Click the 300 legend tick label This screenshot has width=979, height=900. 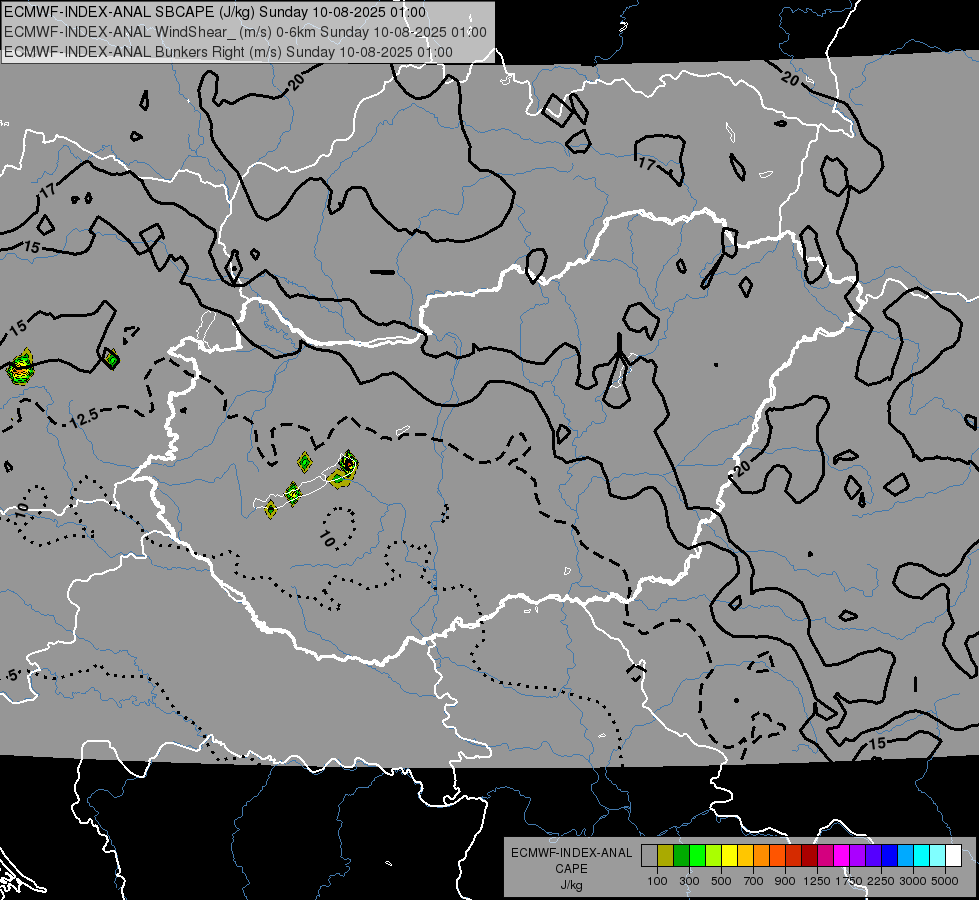click(689, 881)
